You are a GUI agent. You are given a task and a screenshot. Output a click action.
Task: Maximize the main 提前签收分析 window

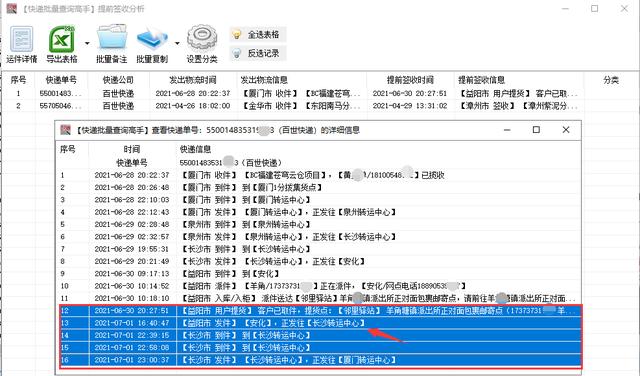coord(595,8)
